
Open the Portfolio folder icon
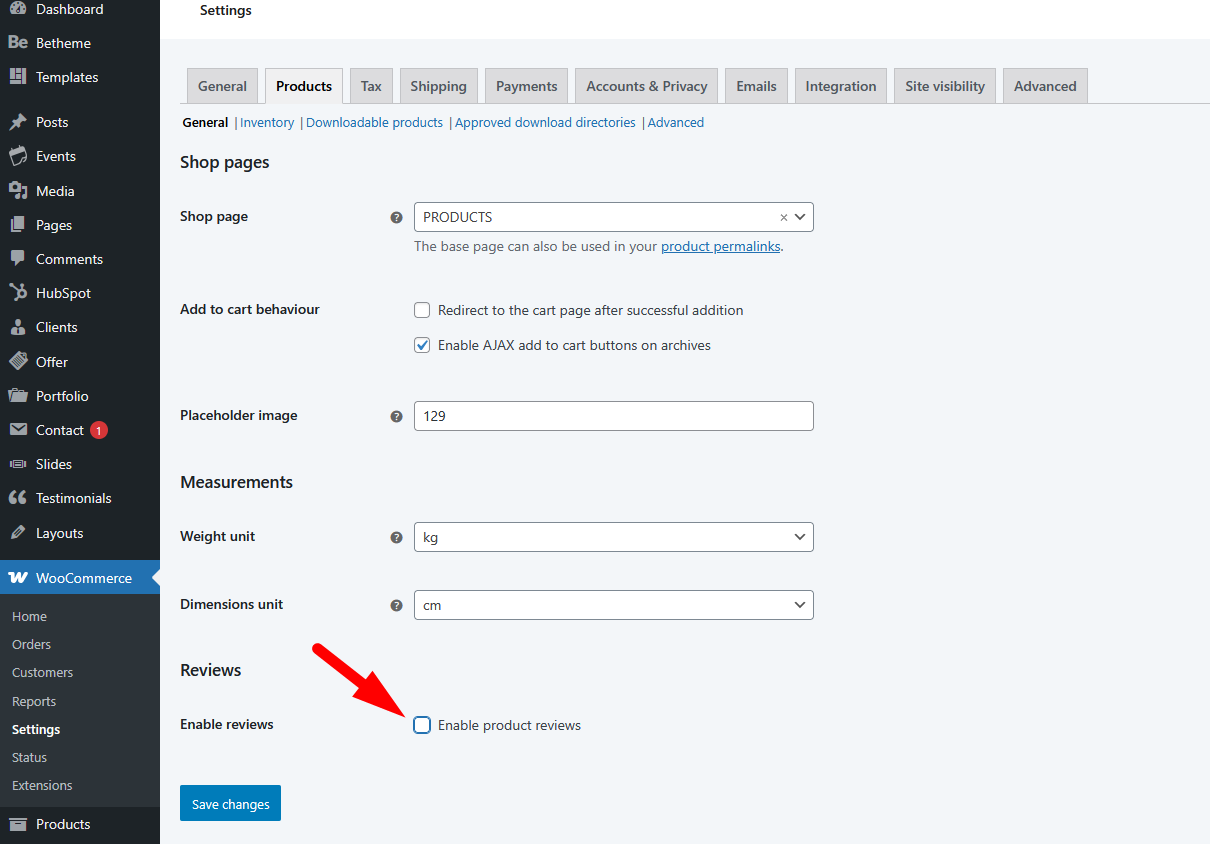coord(18,396)
